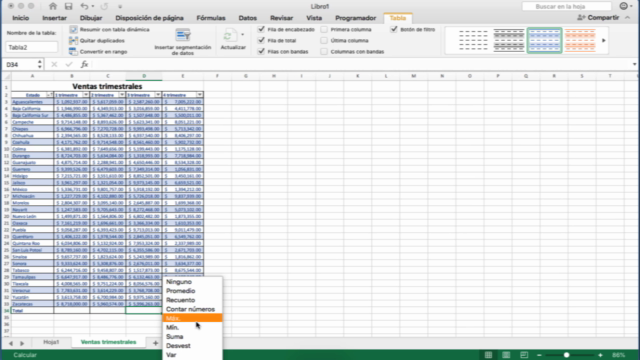The width and height of the screenshot is (640, 360).
Task: Select the orange table style thumbnail
Action: 580,40
